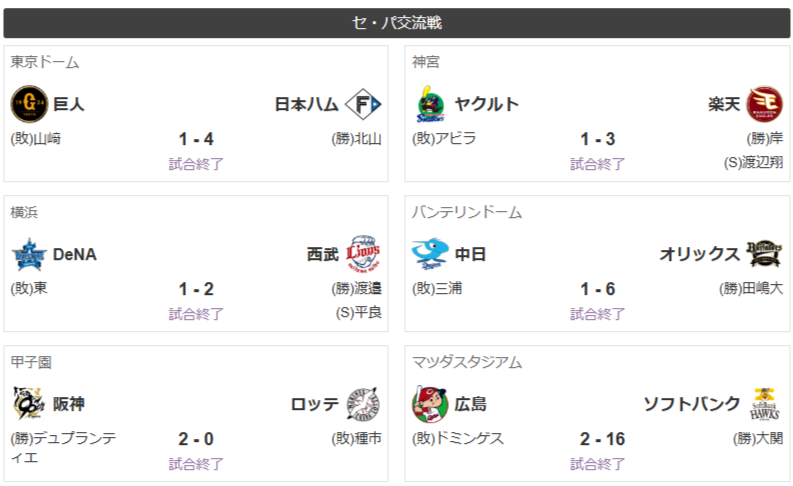793x486 pixels.
Task: Click the Chunichi Dragons logo
Action: [430, 254]
